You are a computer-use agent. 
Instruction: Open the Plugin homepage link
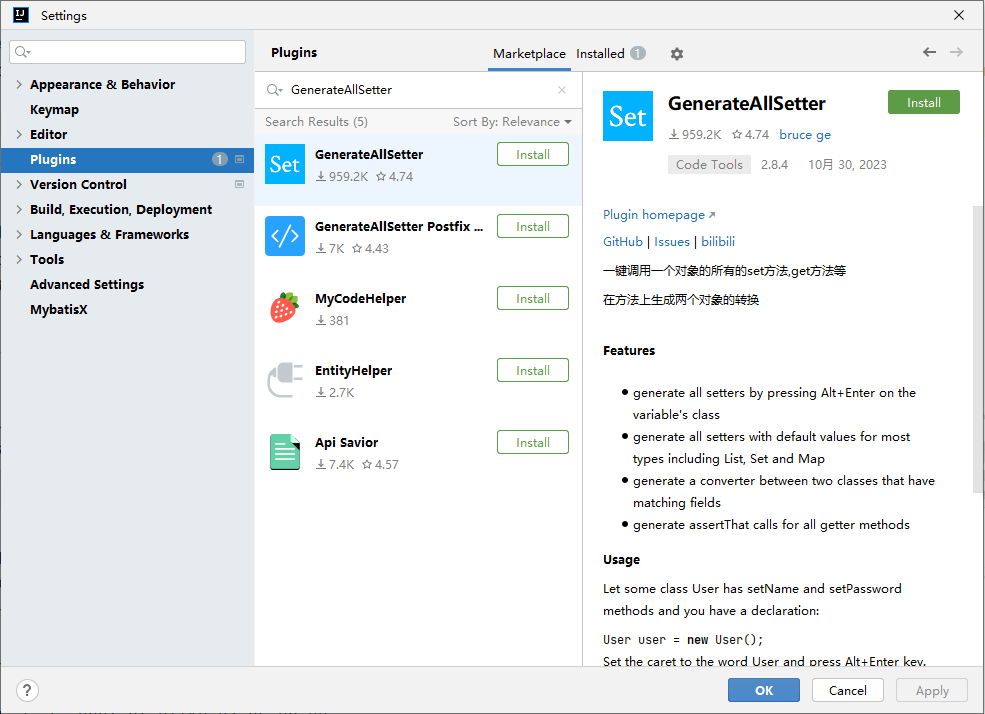click(x=659, y=215)
